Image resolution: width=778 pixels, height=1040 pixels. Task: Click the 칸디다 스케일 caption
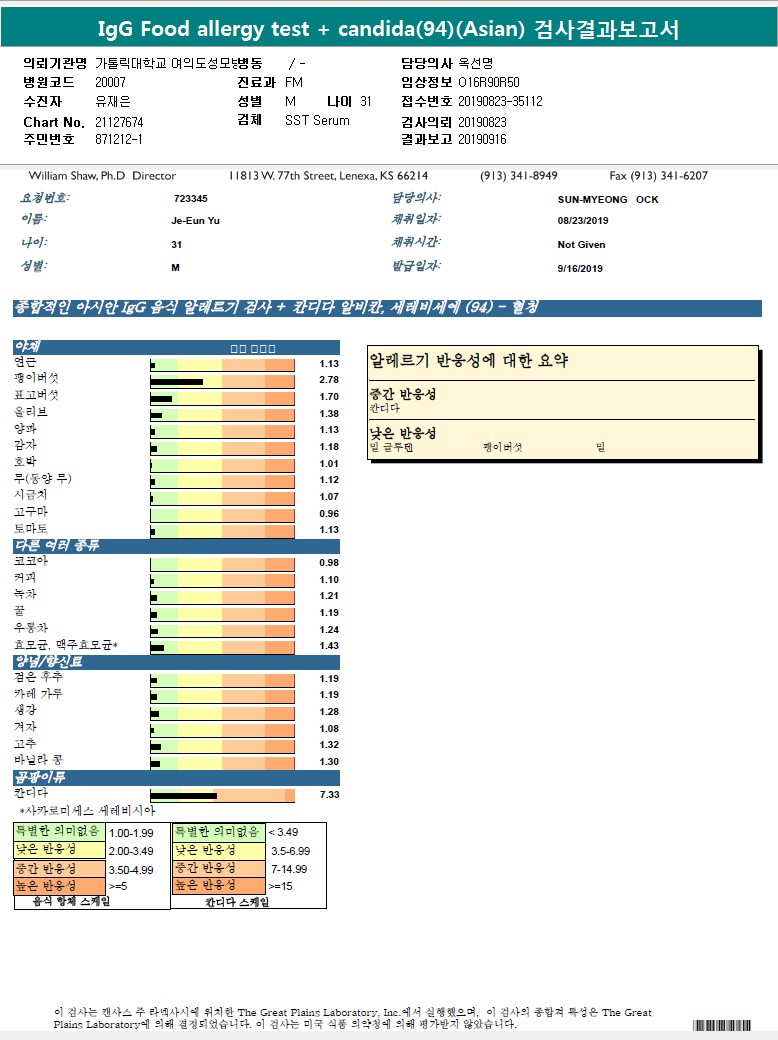[x=237, y=902]
